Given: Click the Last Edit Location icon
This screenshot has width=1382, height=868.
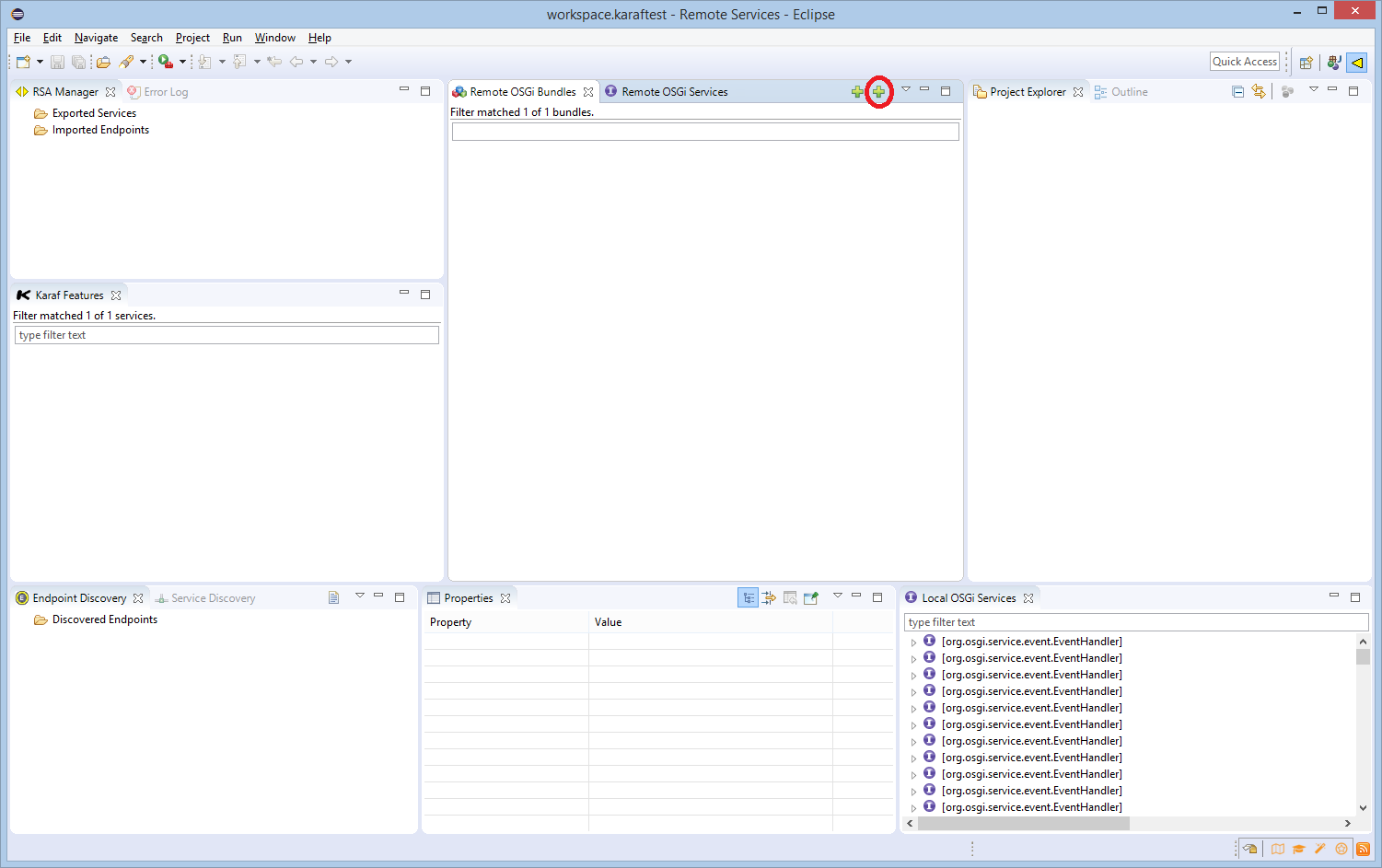Looking at the screenshot, I should tap(274, 62).
